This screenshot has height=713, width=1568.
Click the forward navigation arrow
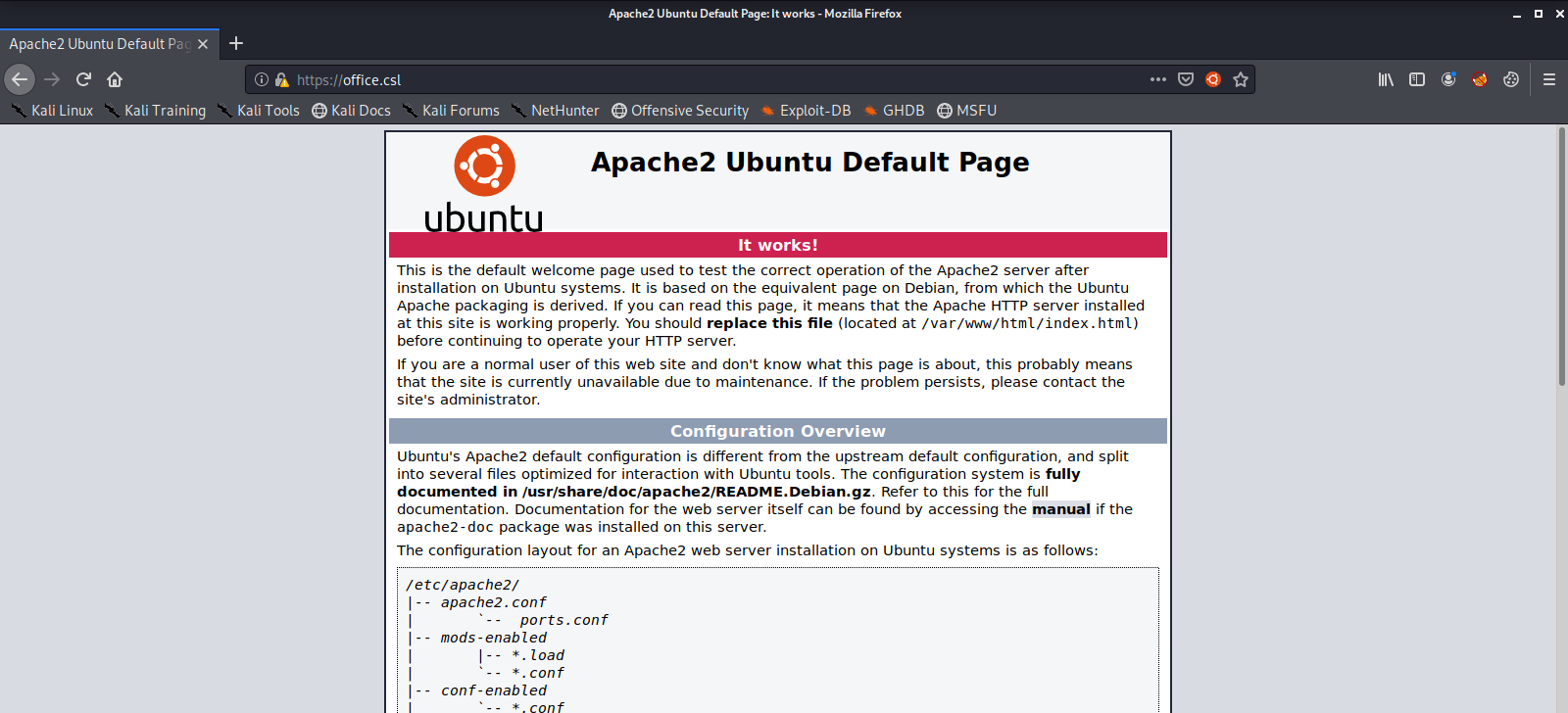click(52, 79)
